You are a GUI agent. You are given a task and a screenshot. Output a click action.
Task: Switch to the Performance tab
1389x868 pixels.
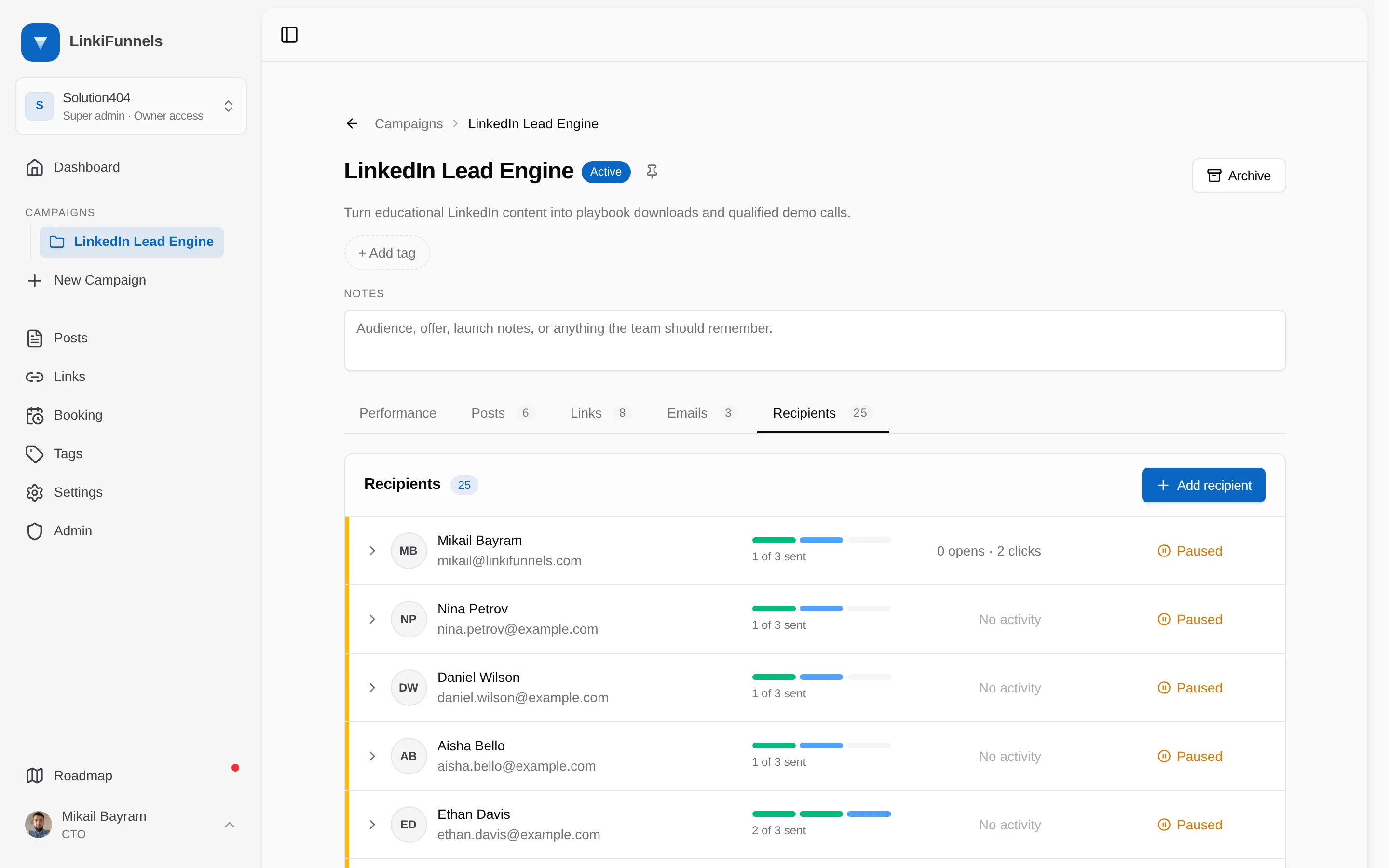coord(398,413)
